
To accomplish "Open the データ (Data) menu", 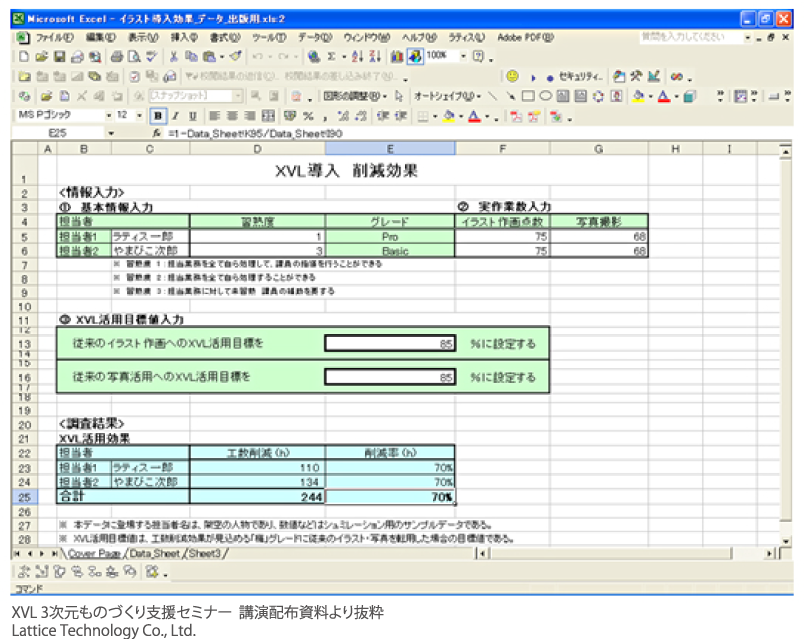I will (x=315, y=37).
